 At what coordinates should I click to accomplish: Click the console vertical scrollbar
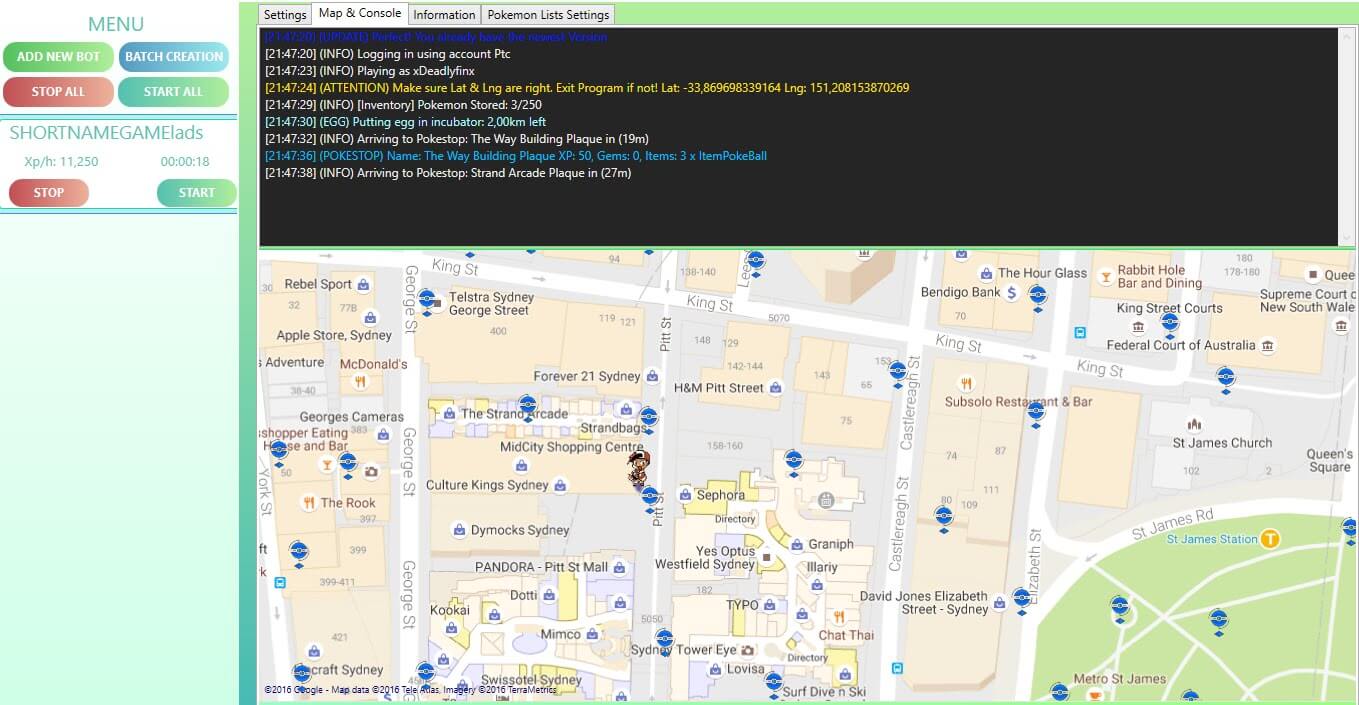pos(1347,137)
